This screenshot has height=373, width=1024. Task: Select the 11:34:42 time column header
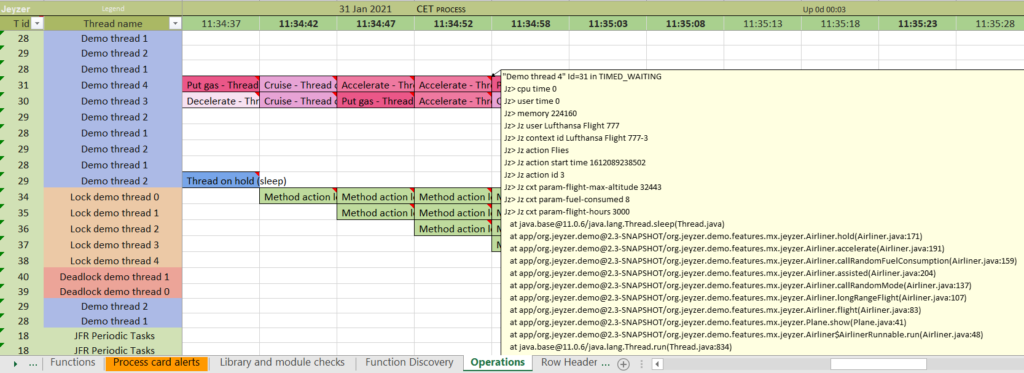coord(298,24)
